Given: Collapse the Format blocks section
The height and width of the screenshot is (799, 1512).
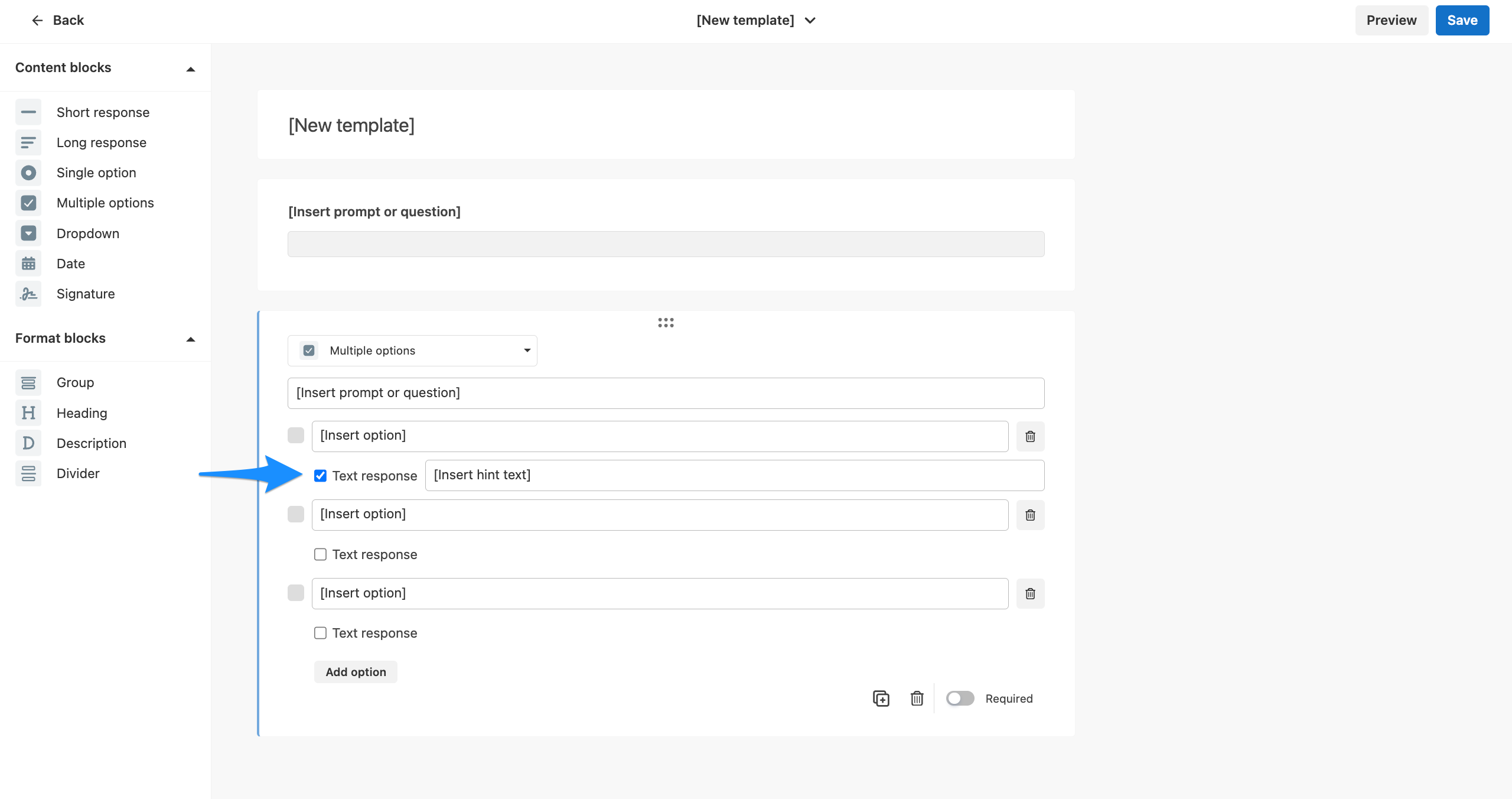Looking at the screenshot, I should coord(190,339).
